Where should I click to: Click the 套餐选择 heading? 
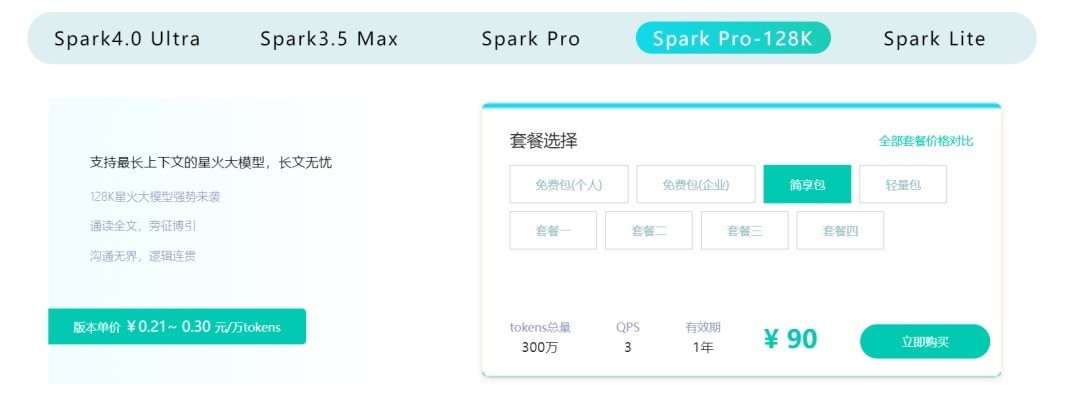[543, 141]
